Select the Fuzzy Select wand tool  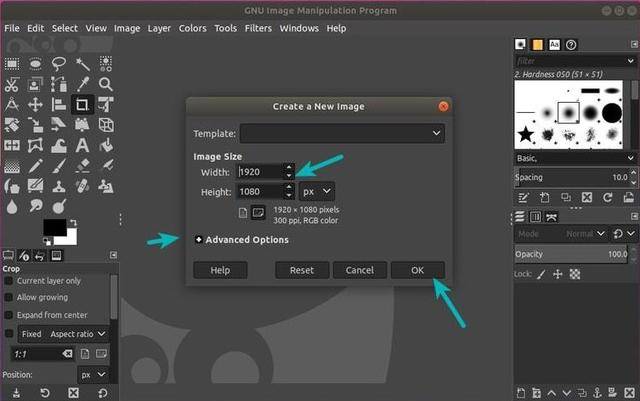tap(82, 64)
